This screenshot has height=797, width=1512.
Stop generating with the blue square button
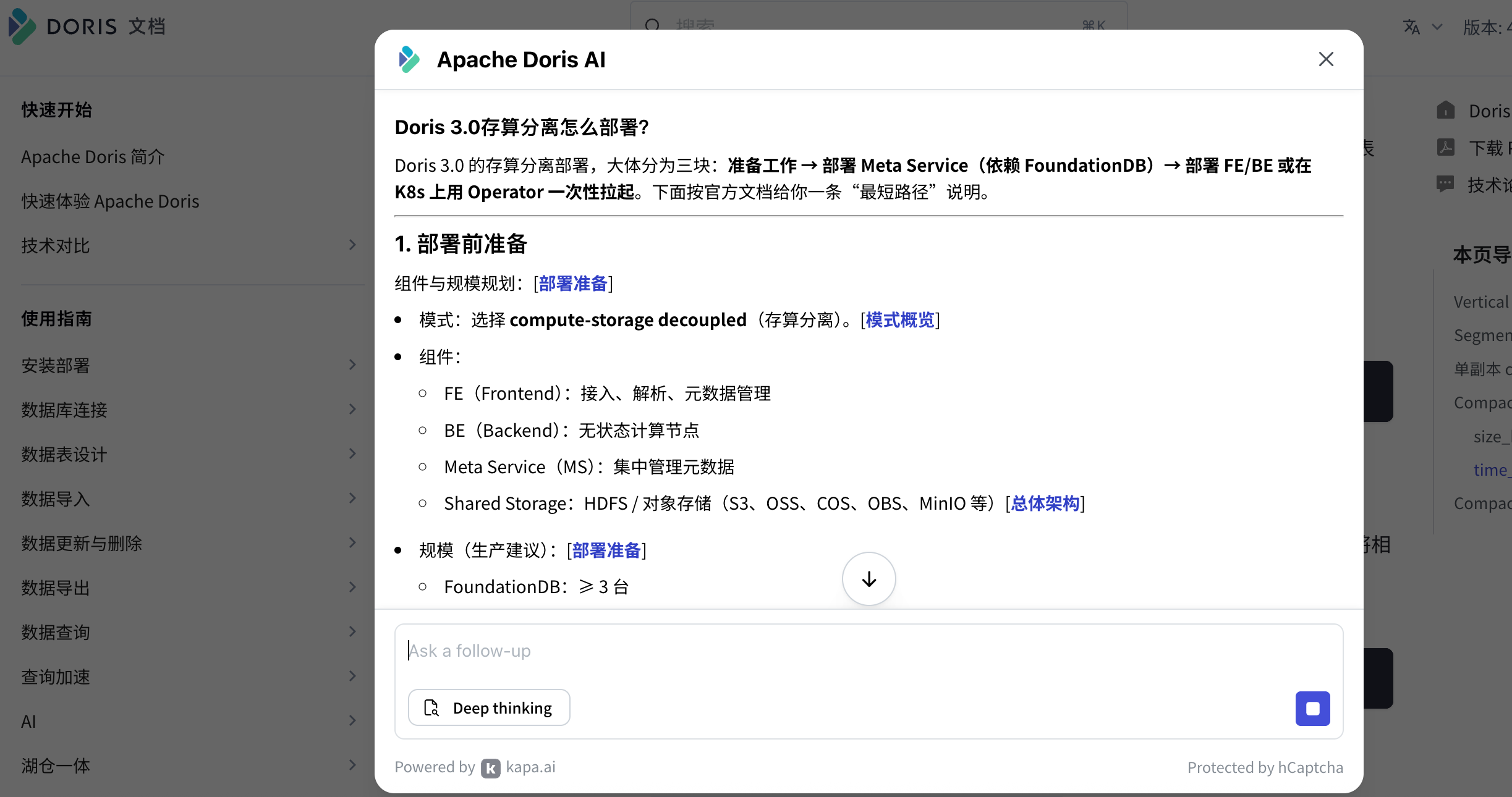(x=1312, y=709)
